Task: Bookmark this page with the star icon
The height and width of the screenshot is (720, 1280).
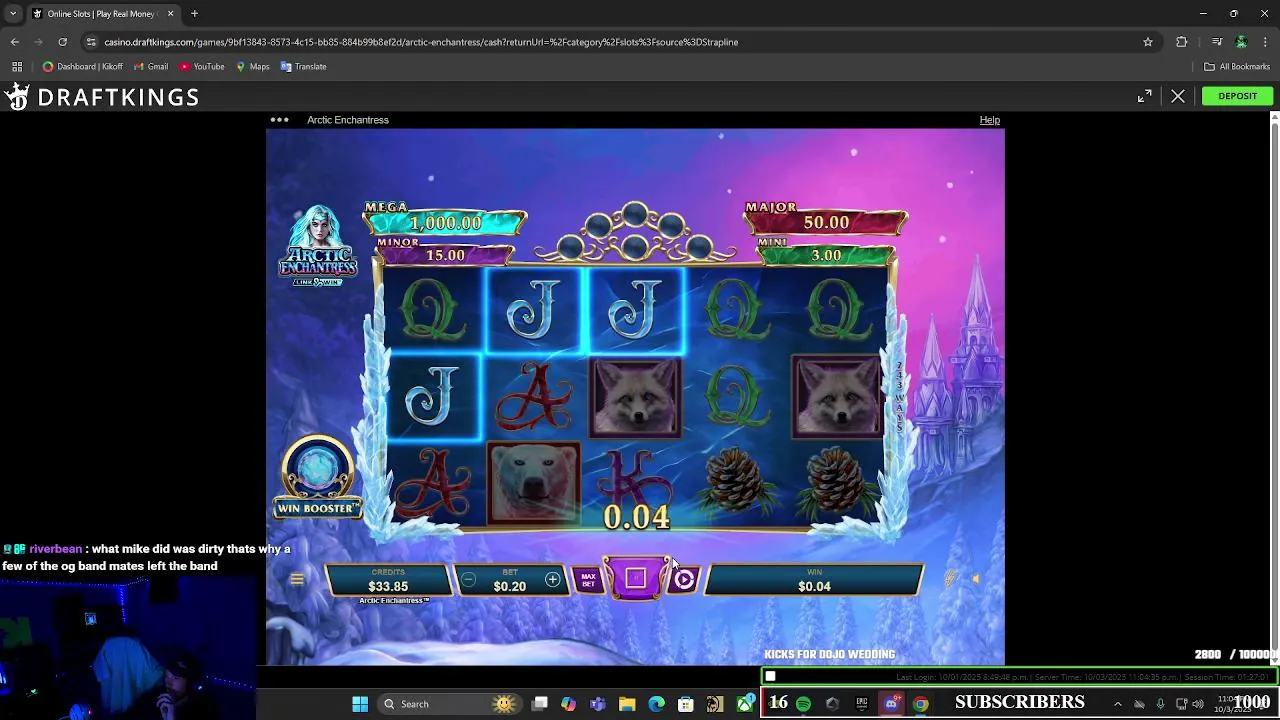Action: coord(1148,42)
